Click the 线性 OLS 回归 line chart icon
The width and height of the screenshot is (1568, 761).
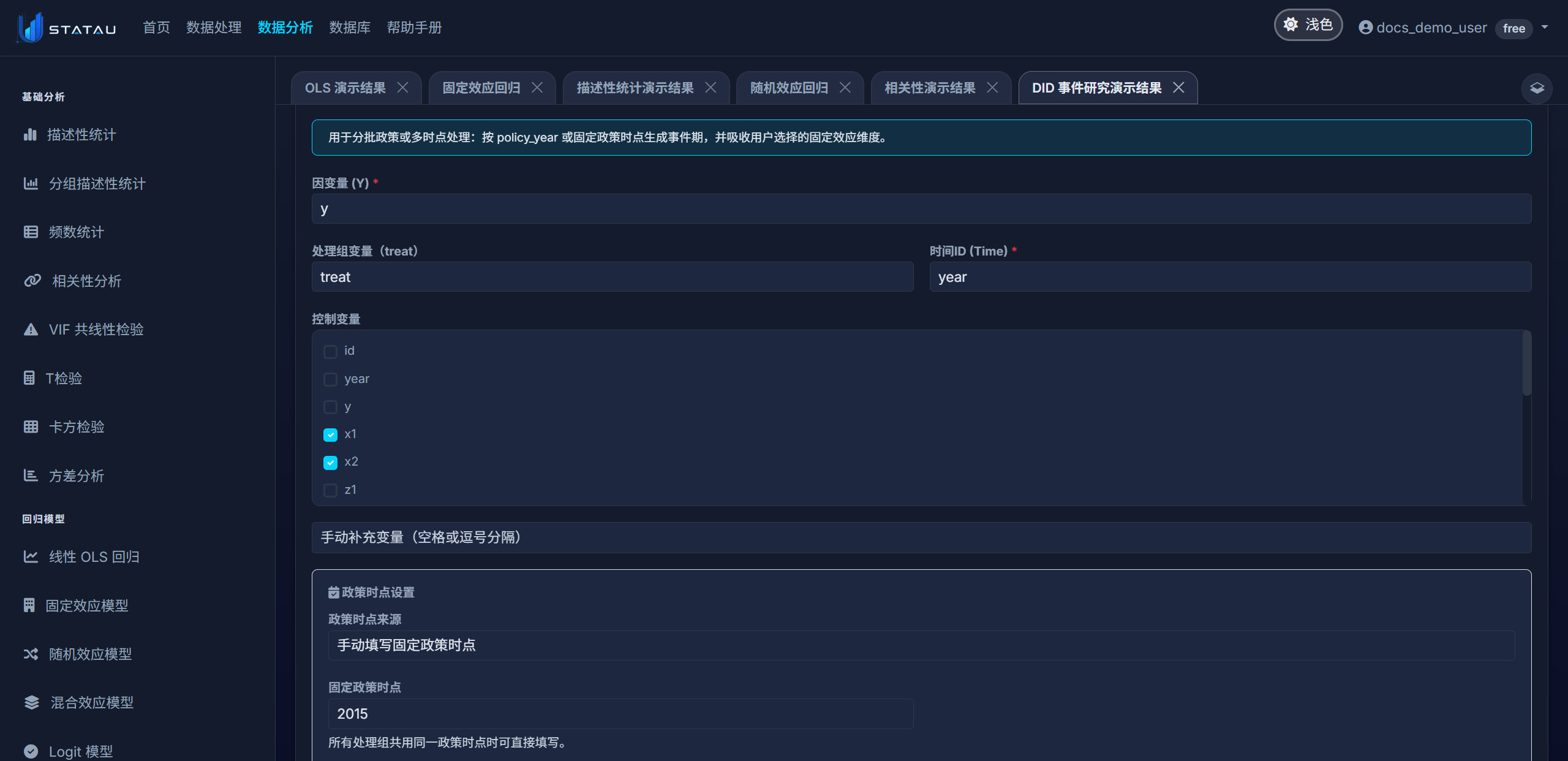coord(31,556)
